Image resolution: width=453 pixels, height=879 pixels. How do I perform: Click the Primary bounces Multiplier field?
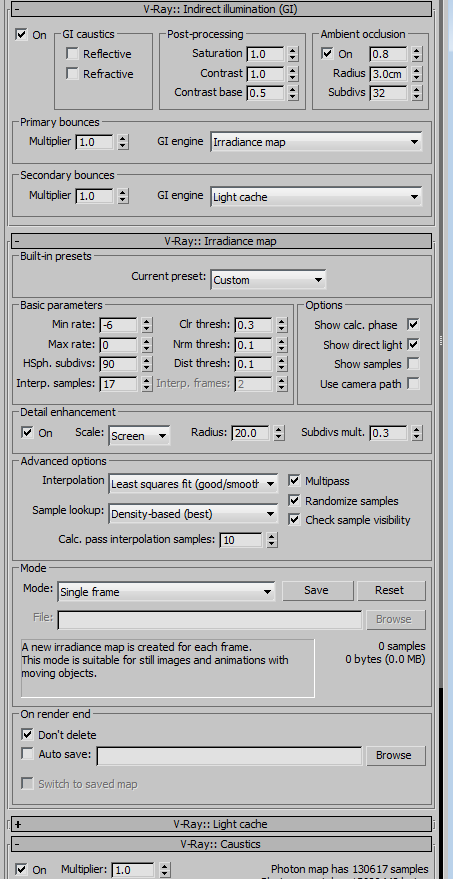click(x=95, y=142)
